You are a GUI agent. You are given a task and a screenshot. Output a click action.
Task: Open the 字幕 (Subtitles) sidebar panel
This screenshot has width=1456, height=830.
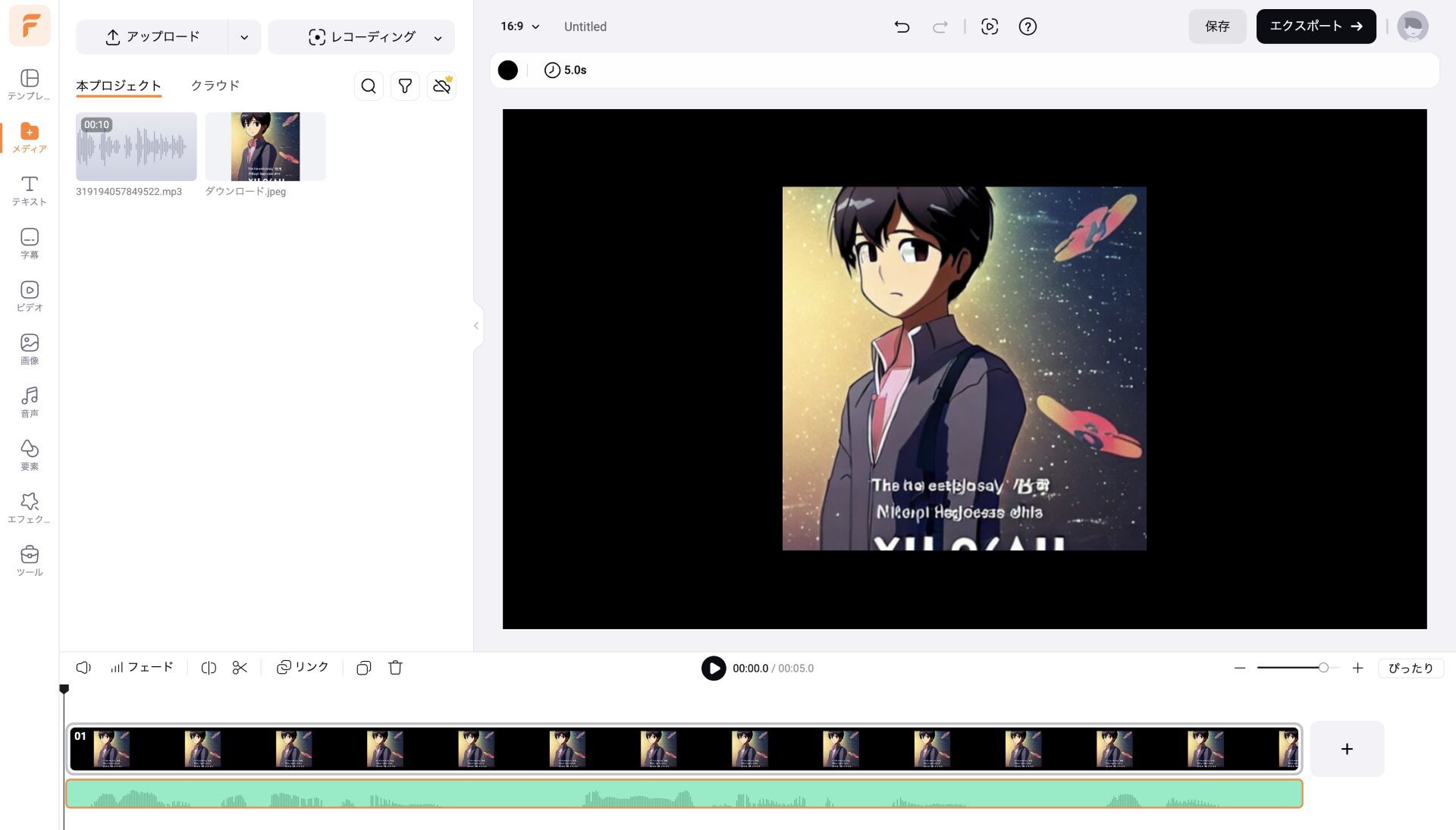[x=30, y=243]
